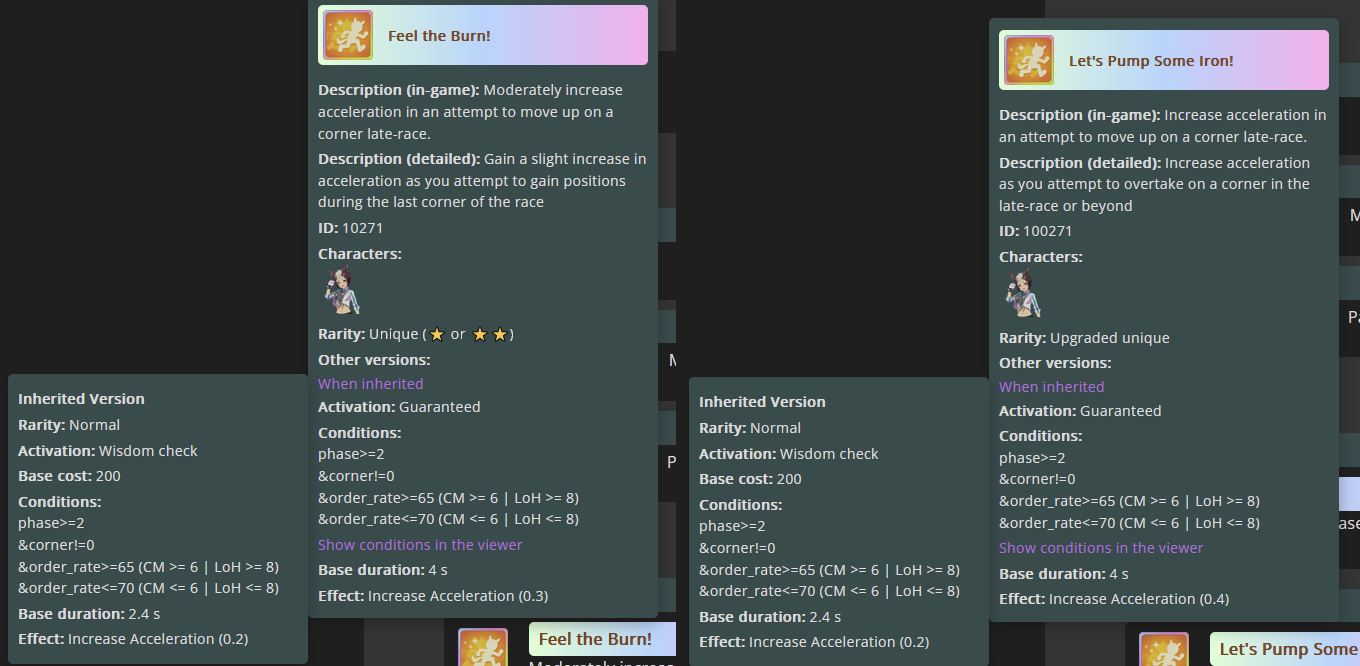
Task: Click 'Rarity: Unique' line in Feel the Burn! tooltip
Action: (416, 334)
